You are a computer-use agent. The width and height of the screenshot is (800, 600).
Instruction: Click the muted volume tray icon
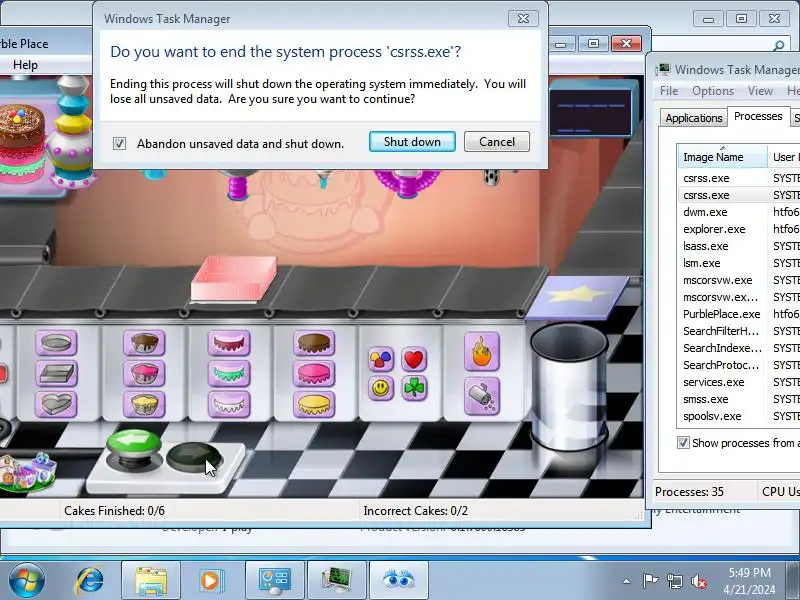click(699, 581)
